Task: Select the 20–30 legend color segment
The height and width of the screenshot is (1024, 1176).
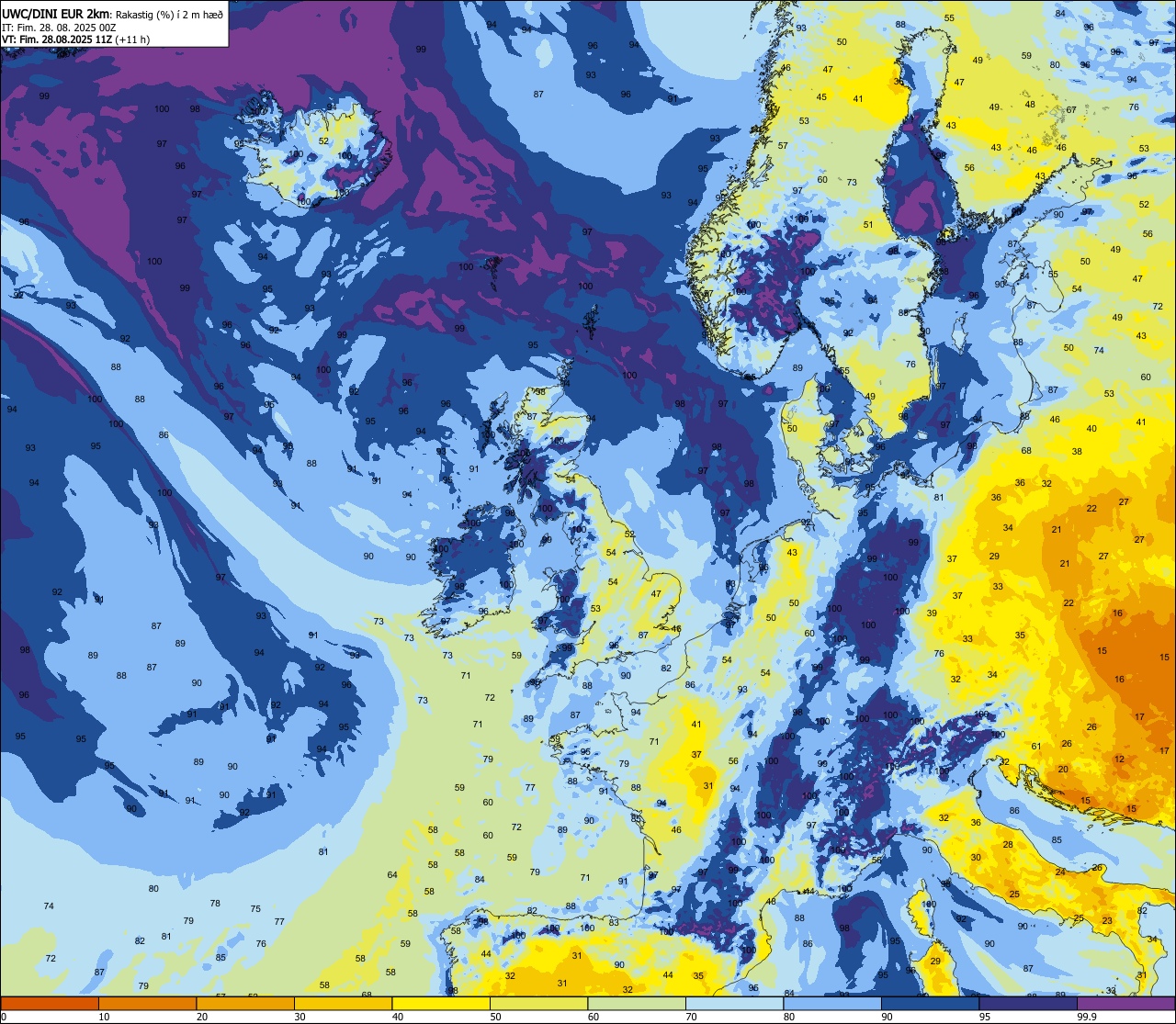Action: pyautogui.click(x=245, y=1003)
